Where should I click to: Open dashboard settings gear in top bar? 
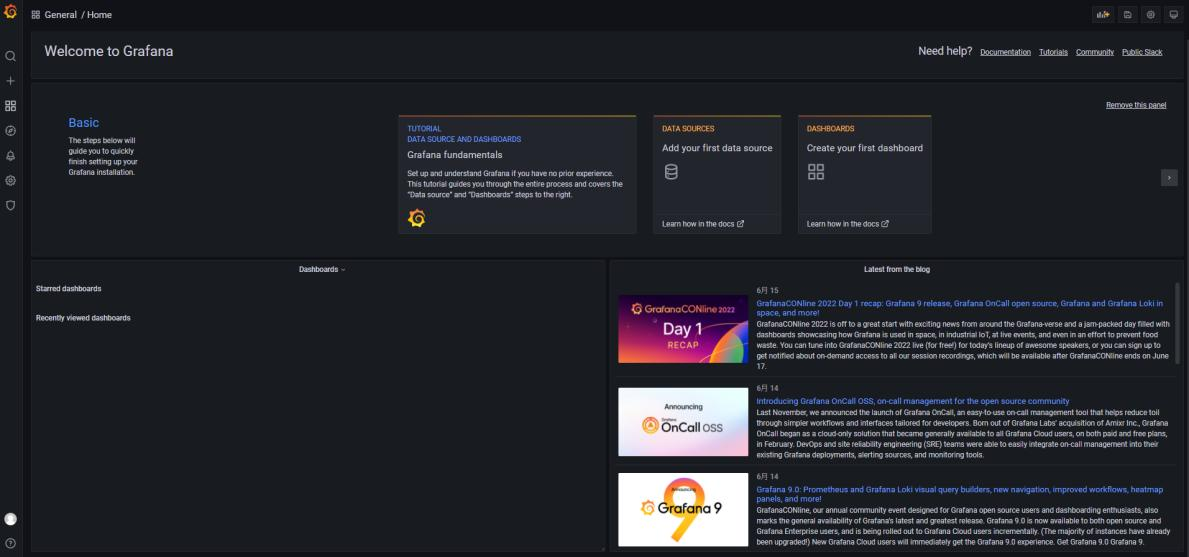[x=1151, y=14]
